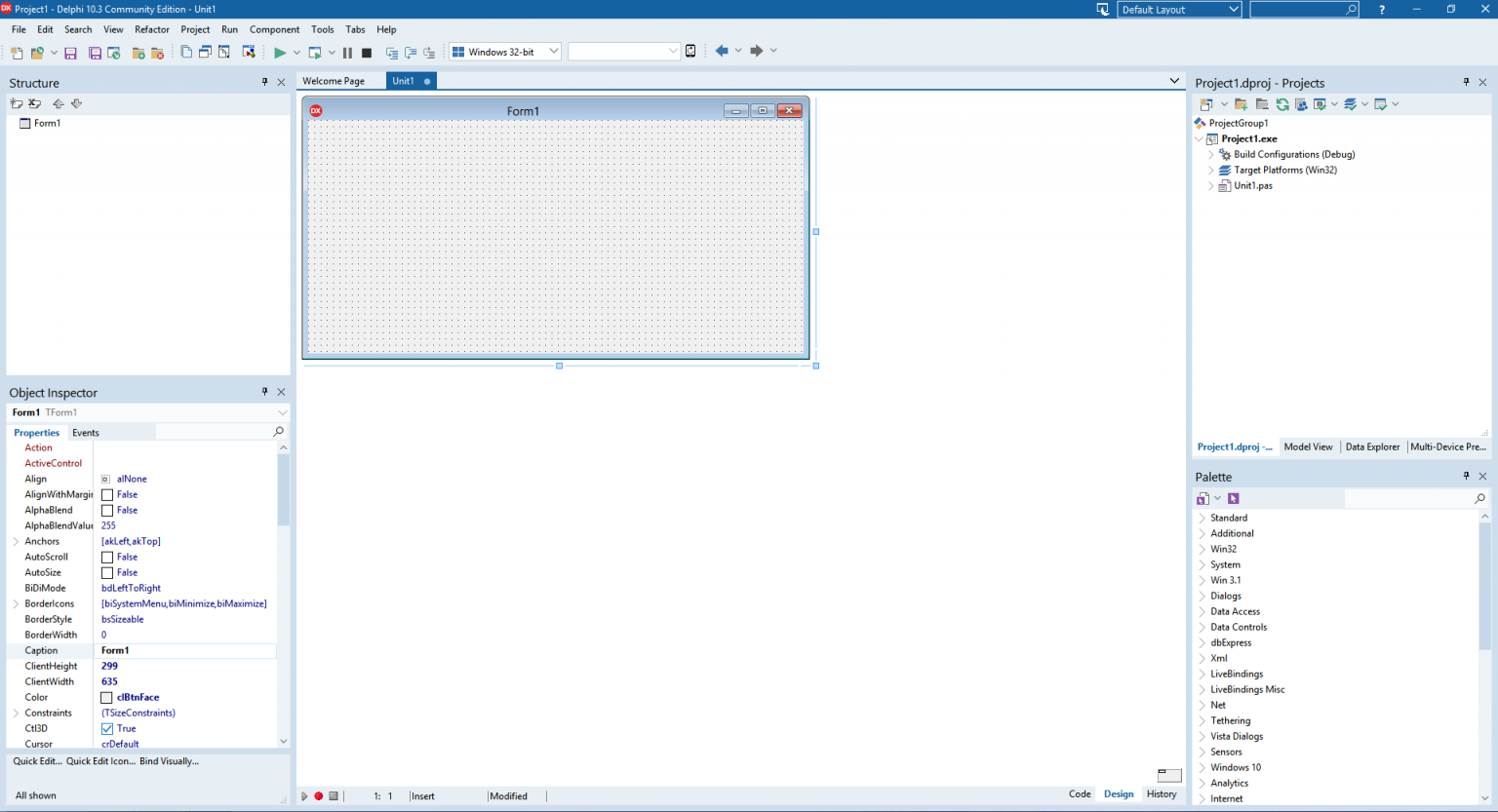Click the Bind Visually... link

click(x=169, y=761)
